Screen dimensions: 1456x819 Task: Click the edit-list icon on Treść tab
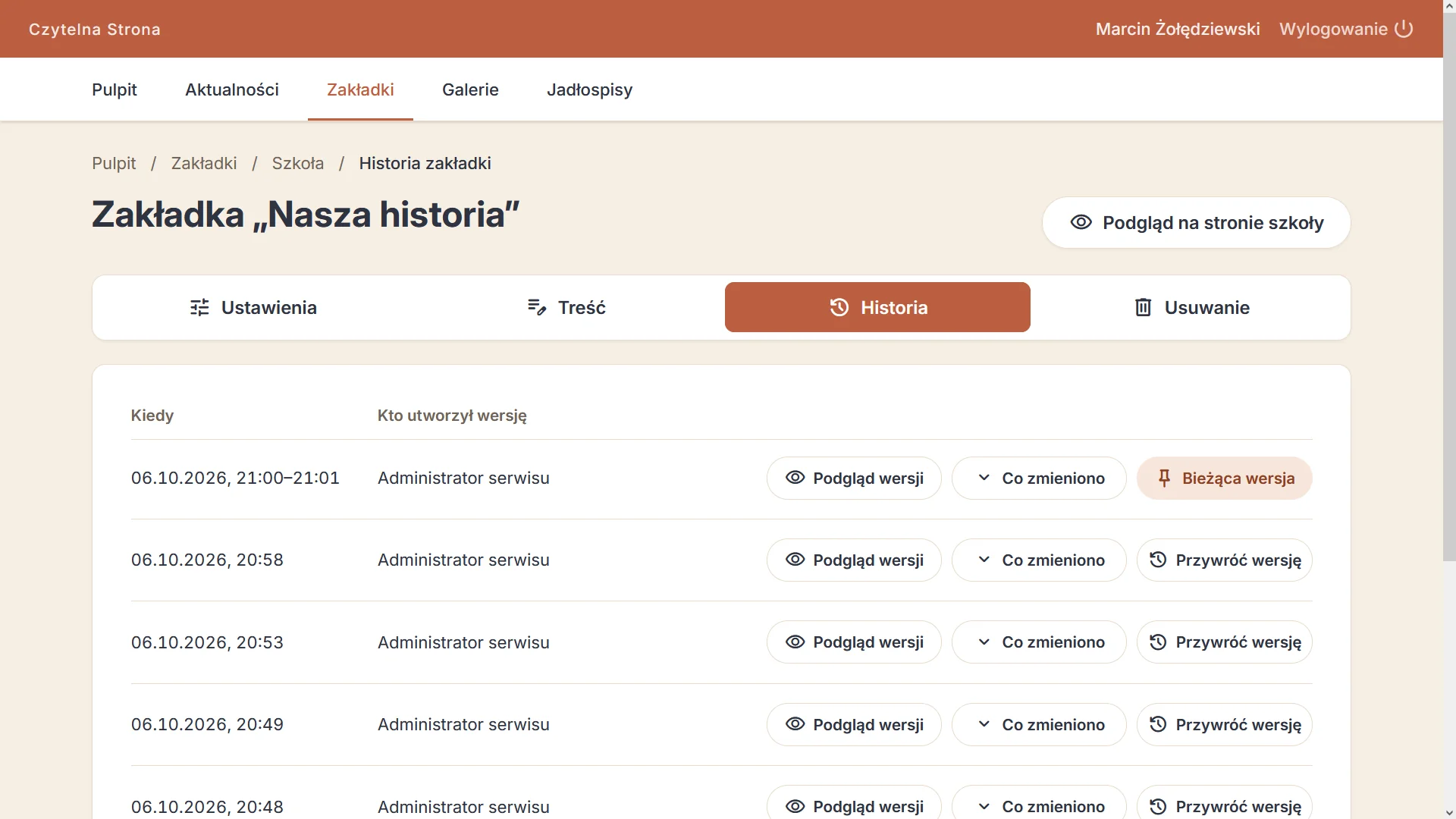tap(537, 307)
